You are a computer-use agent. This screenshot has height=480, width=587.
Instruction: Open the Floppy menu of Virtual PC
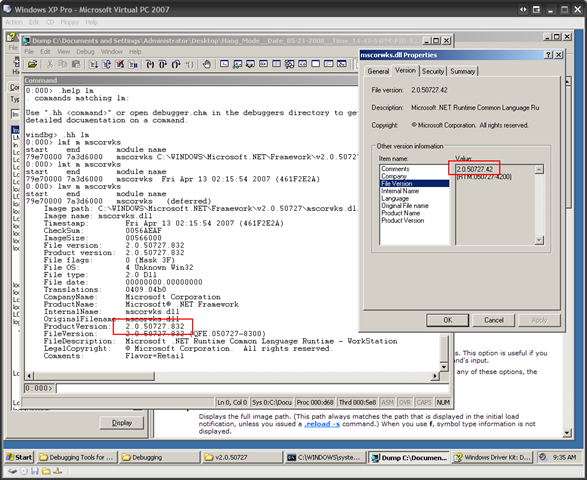point(70,22)
